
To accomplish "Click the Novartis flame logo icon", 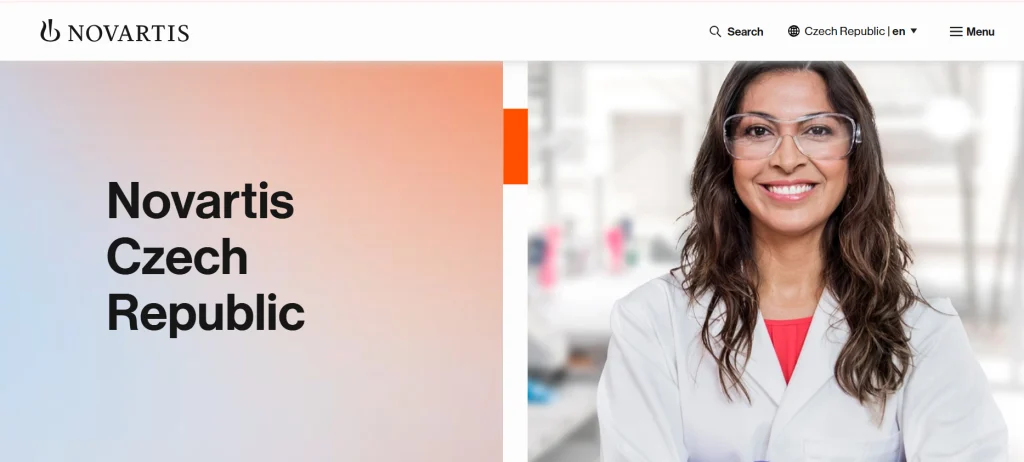I will [x=50, y=31].
